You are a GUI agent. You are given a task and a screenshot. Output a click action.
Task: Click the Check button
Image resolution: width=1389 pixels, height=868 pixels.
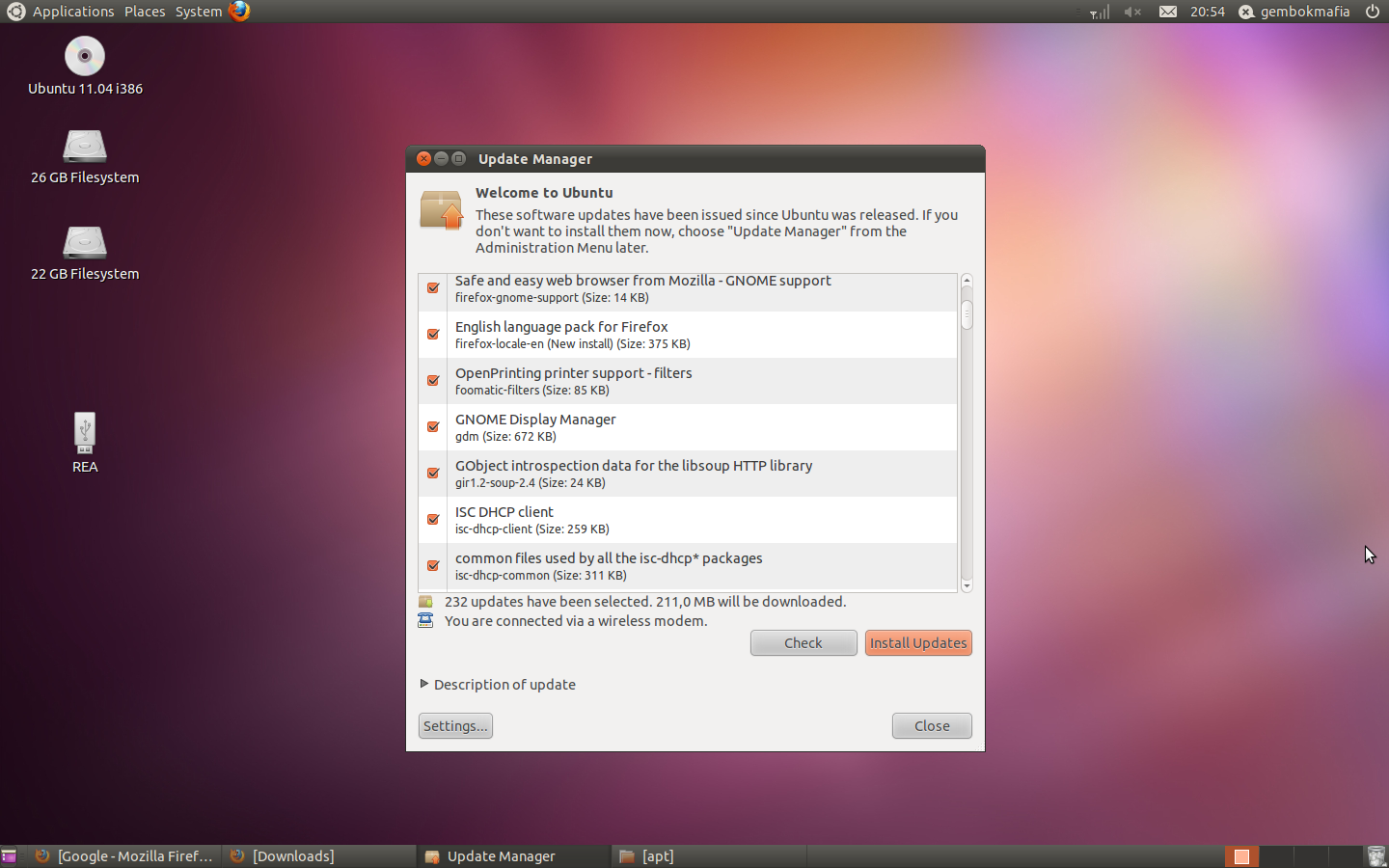[803, 643]
